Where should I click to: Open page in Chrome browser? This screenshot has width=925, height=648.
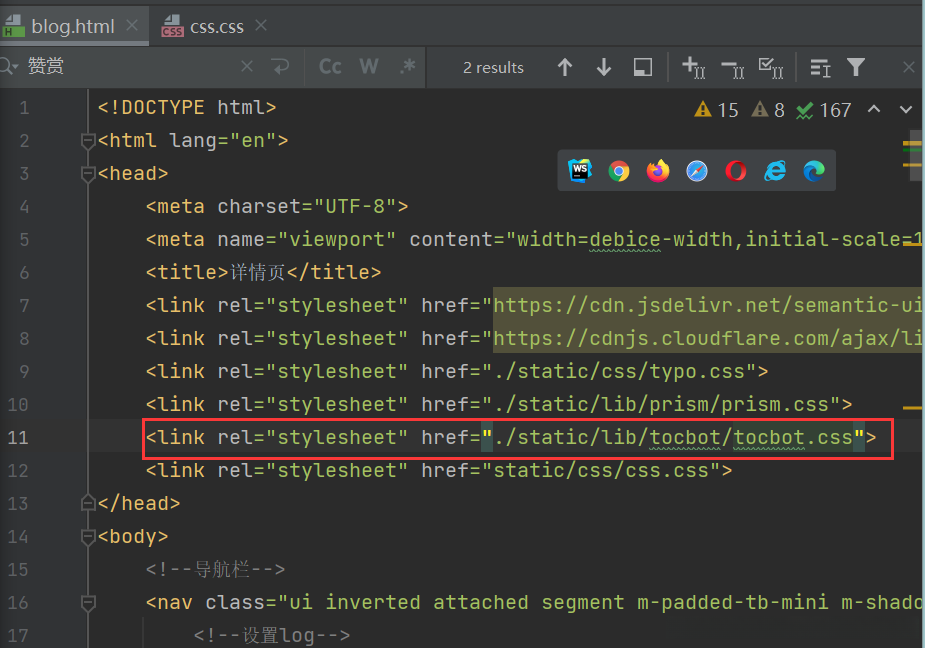(x=619, y=171)
